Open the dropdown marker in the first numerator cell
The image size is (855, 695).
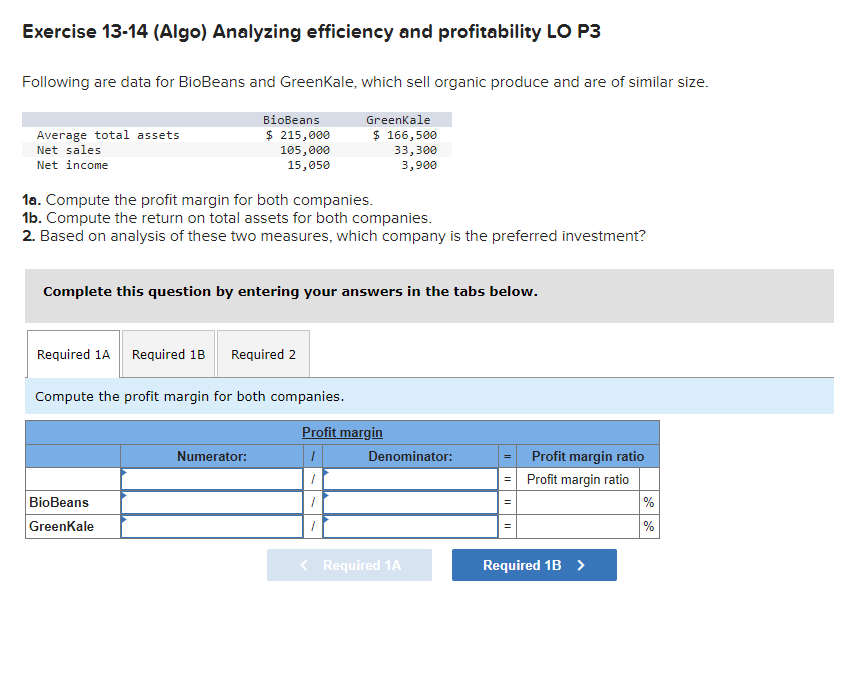click(124, 472)
